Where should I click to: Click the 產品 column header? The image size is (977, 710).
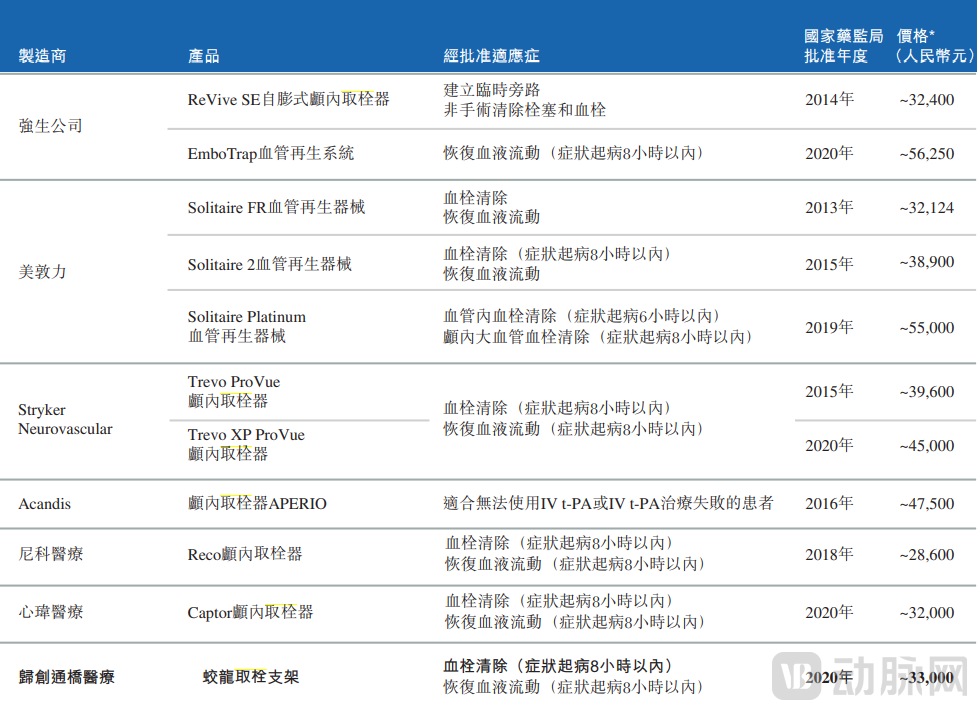tap(204, 56)
